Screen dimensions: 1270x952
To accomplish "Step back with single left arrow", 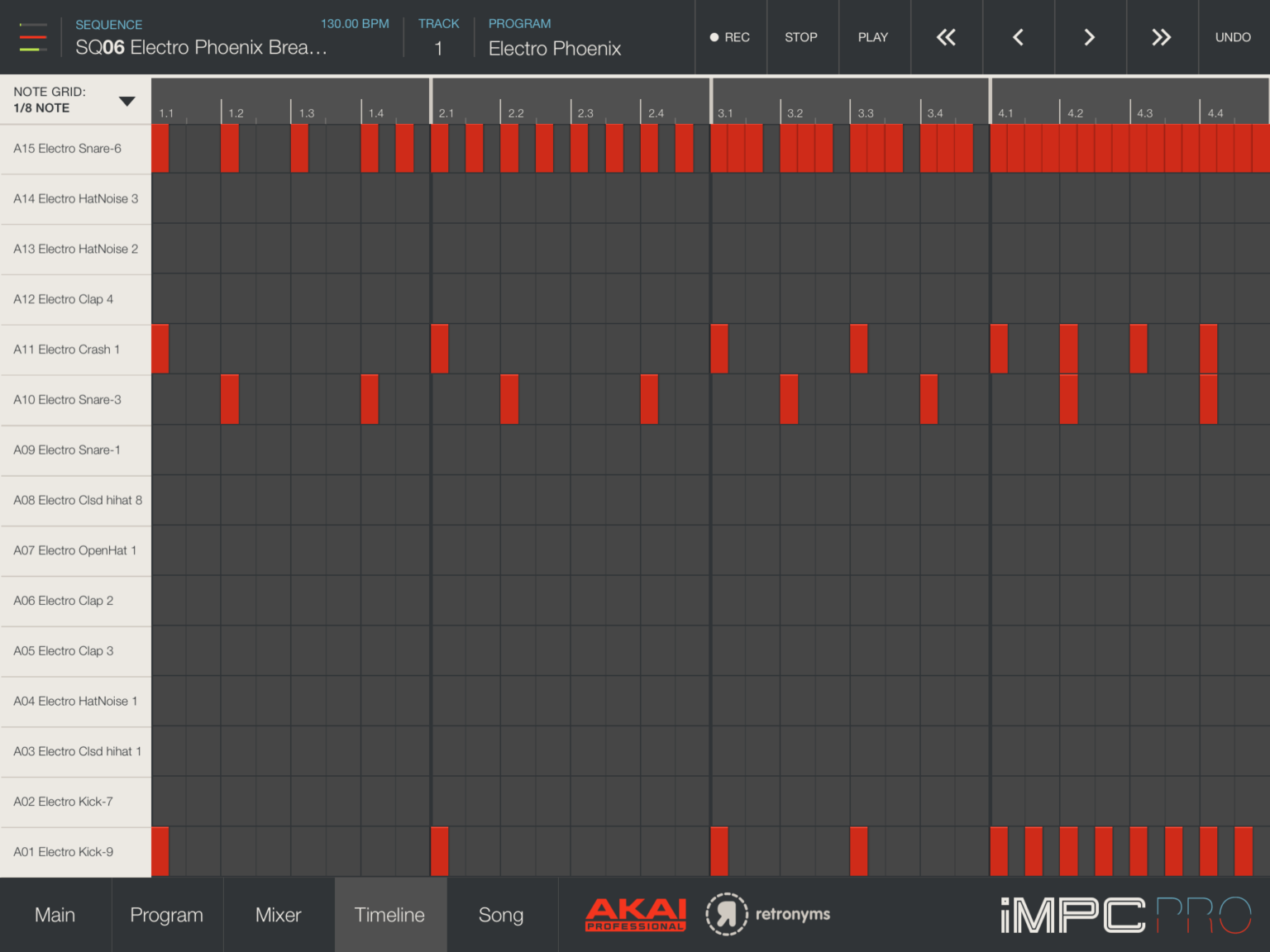I will (1018, 37).
